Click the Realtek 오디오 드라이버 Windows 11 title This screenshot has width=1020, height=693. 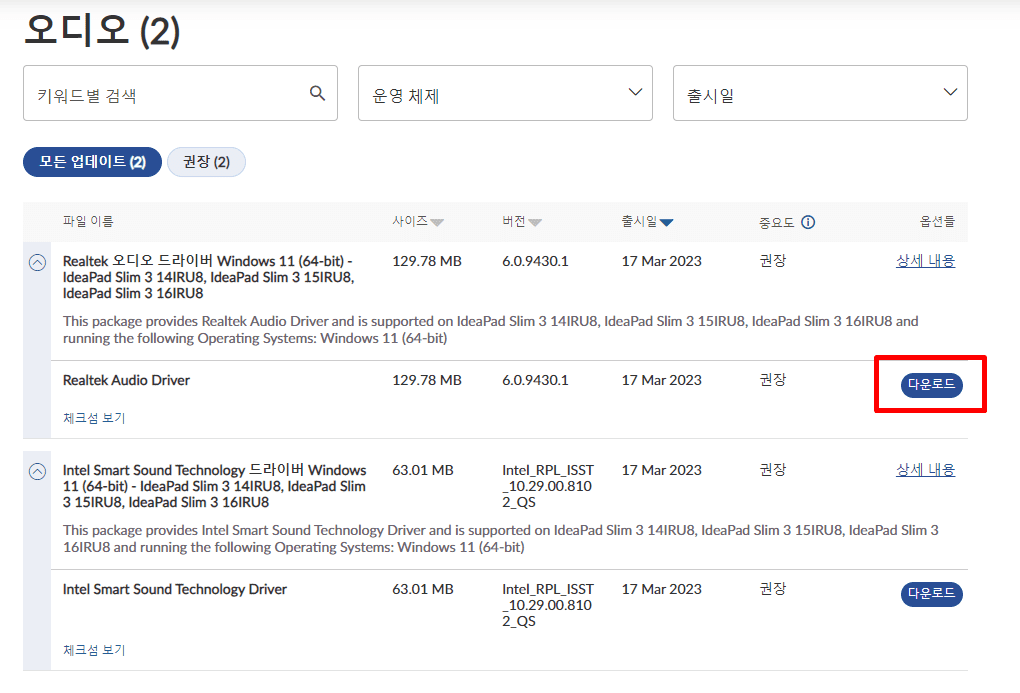click(208, 277)
